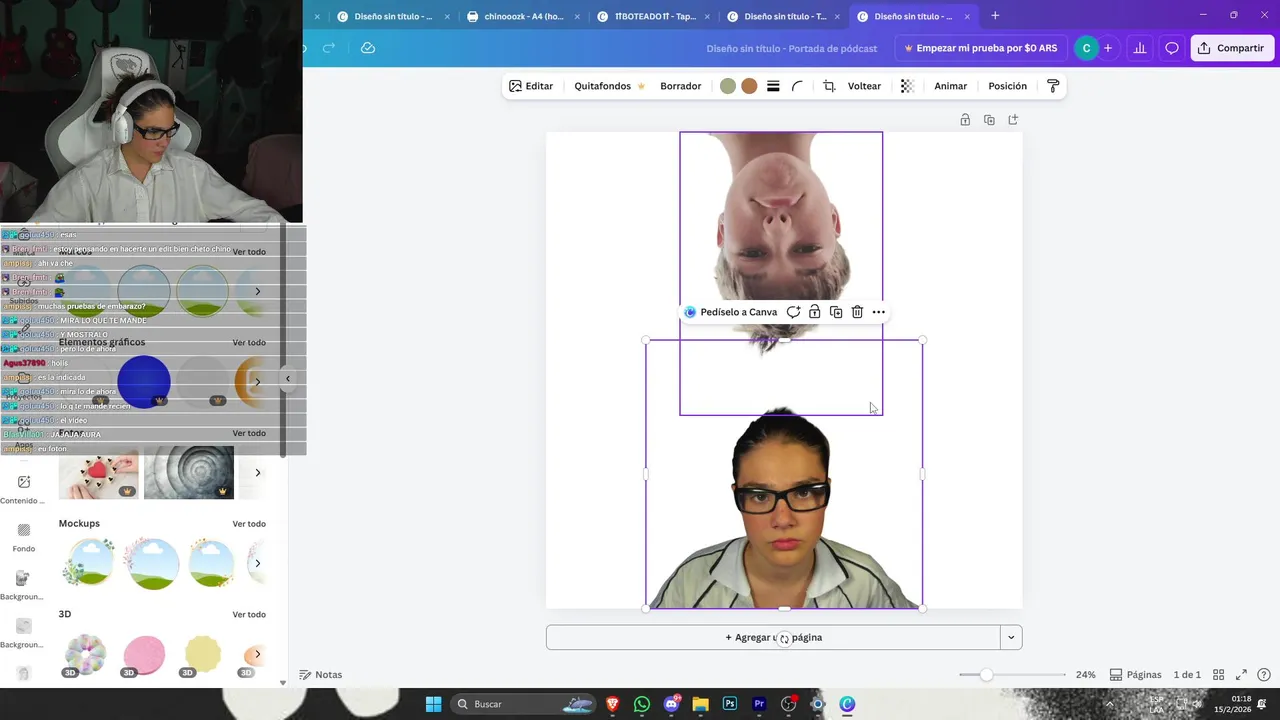The image size is (1280, 720).
Task: Click the page lock icon above canvas
Action: pyautogui.click(x=965, y=120)
